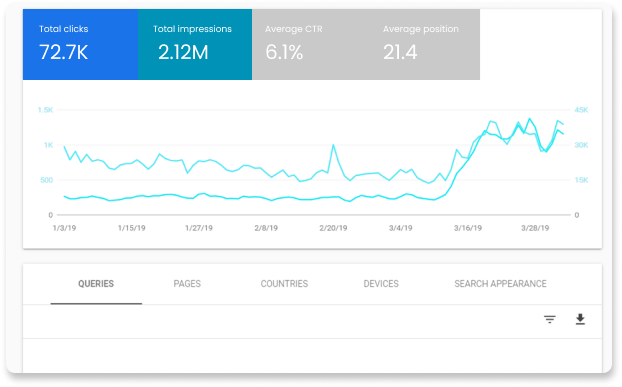Click the 500 left axis label
The width and height of the screenshot is (622, 387).
pyautogui.click(x=46, y=180)
